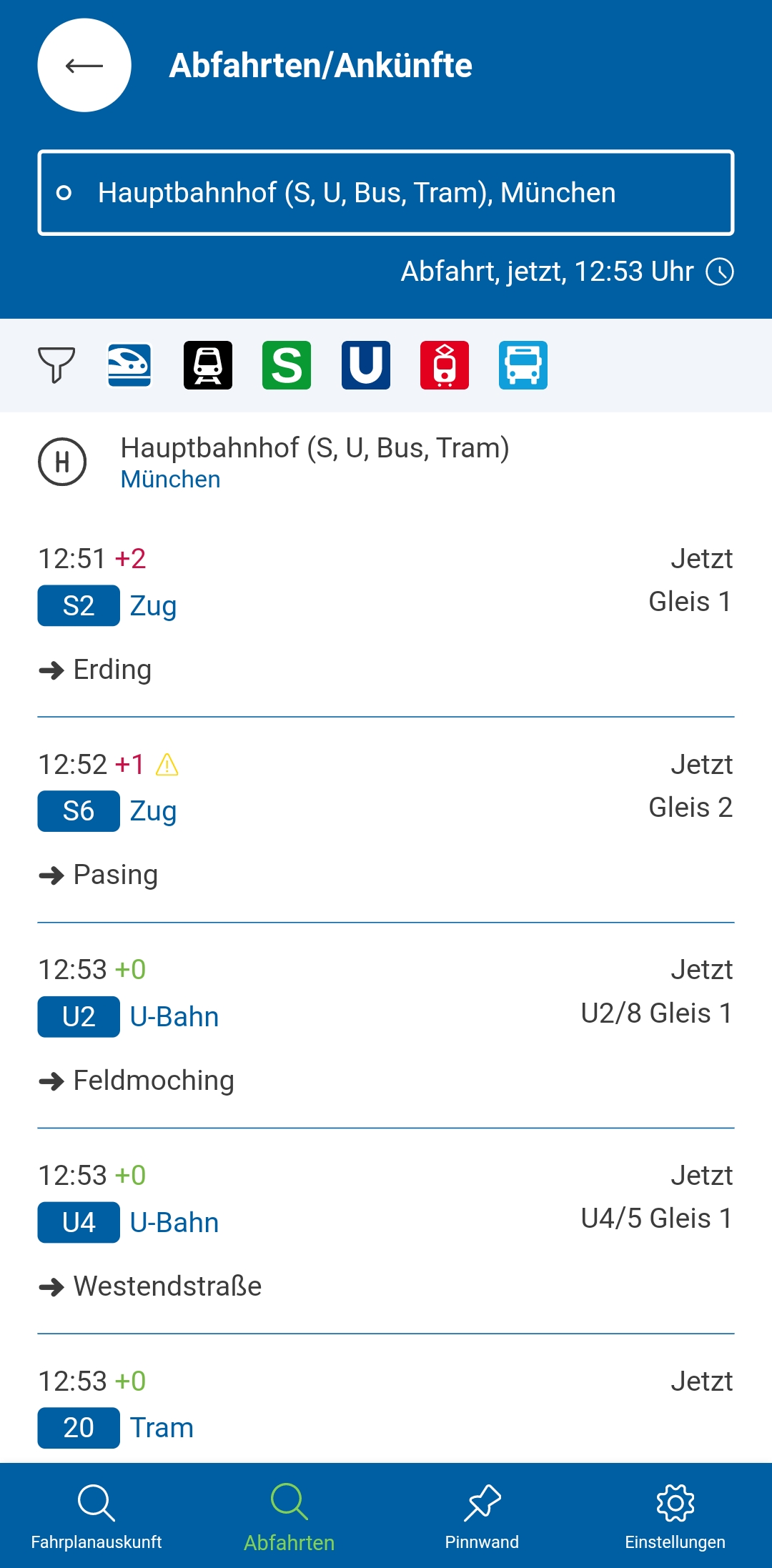The height and width of the screenshot is (1568, 772).
Task: Tap the stop H symbol icon
Action: [62, 462]
